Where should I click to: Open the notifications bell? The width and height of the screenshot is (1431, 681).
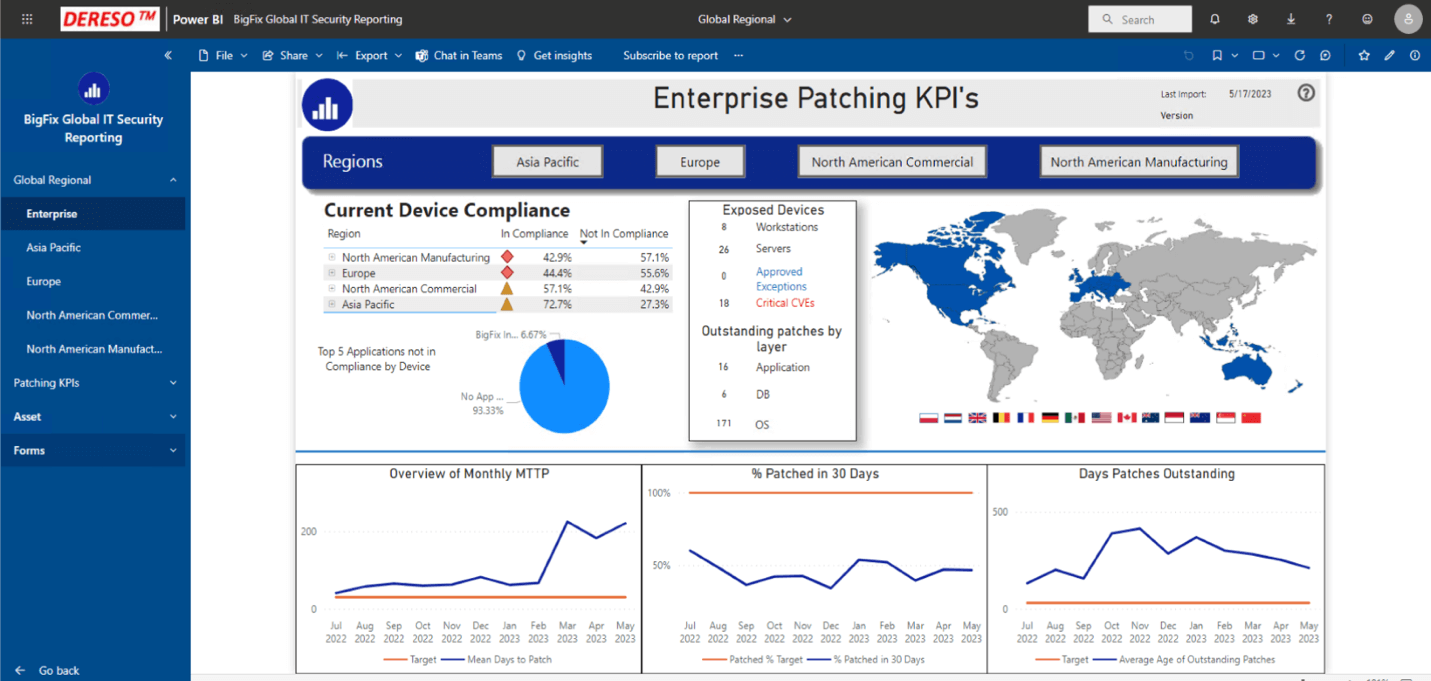click(x=1215, y=19)
